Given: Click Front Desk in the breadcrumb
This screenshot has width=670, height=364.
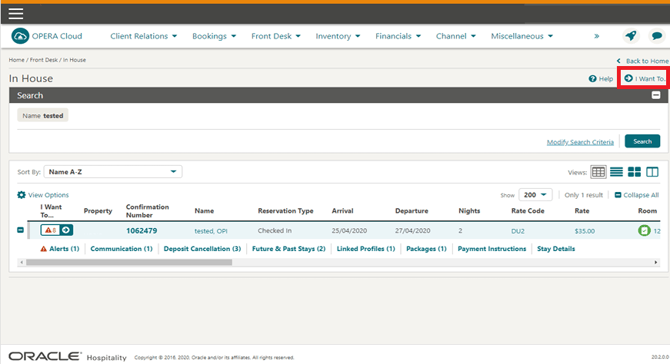Looking at the screenshot, I should [x=44, y=60].
